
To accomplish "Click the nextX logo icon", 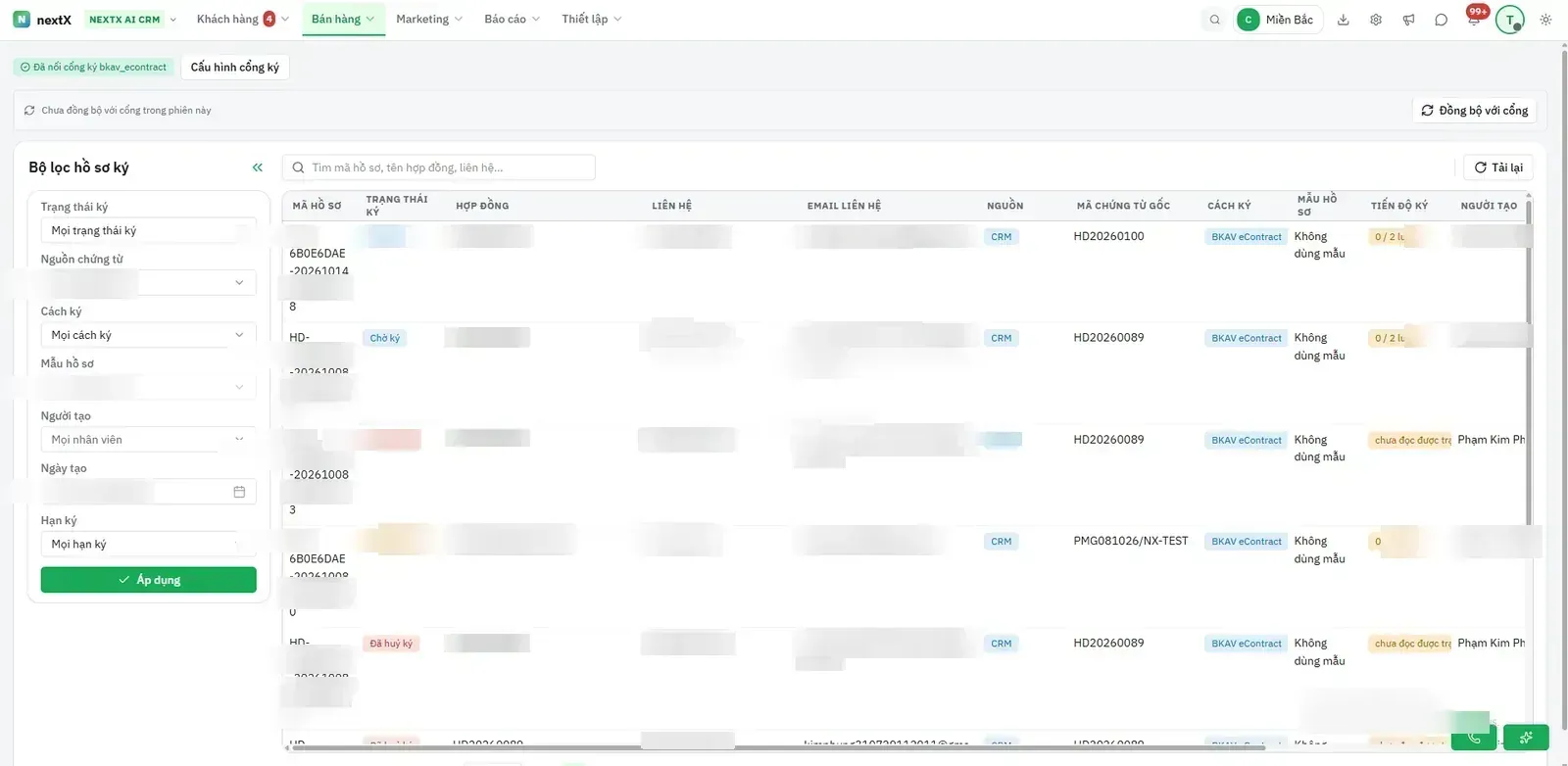I will [22, 20].
